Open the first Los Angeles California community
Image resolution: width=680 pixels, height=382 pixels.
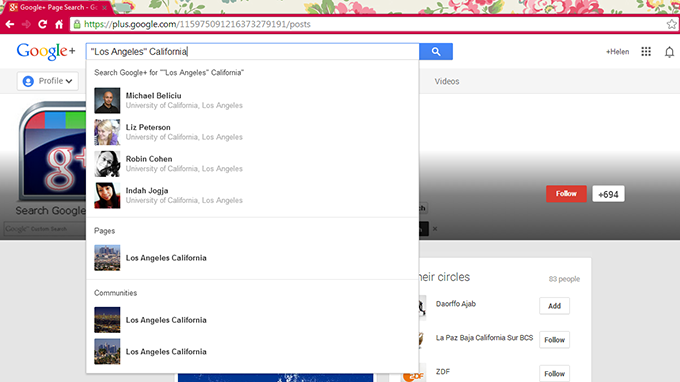[252, 320]
